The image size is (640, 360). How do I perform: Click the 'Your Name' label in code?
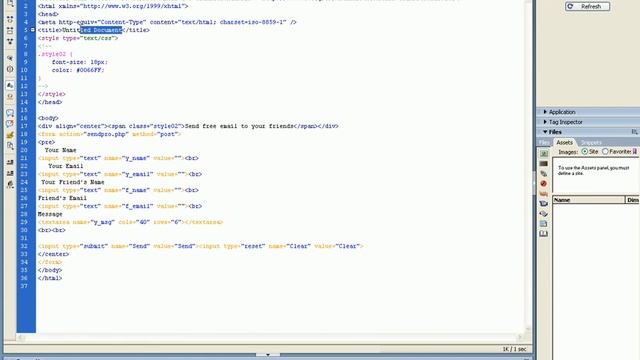pyautogui.click(x=60, y=150)
